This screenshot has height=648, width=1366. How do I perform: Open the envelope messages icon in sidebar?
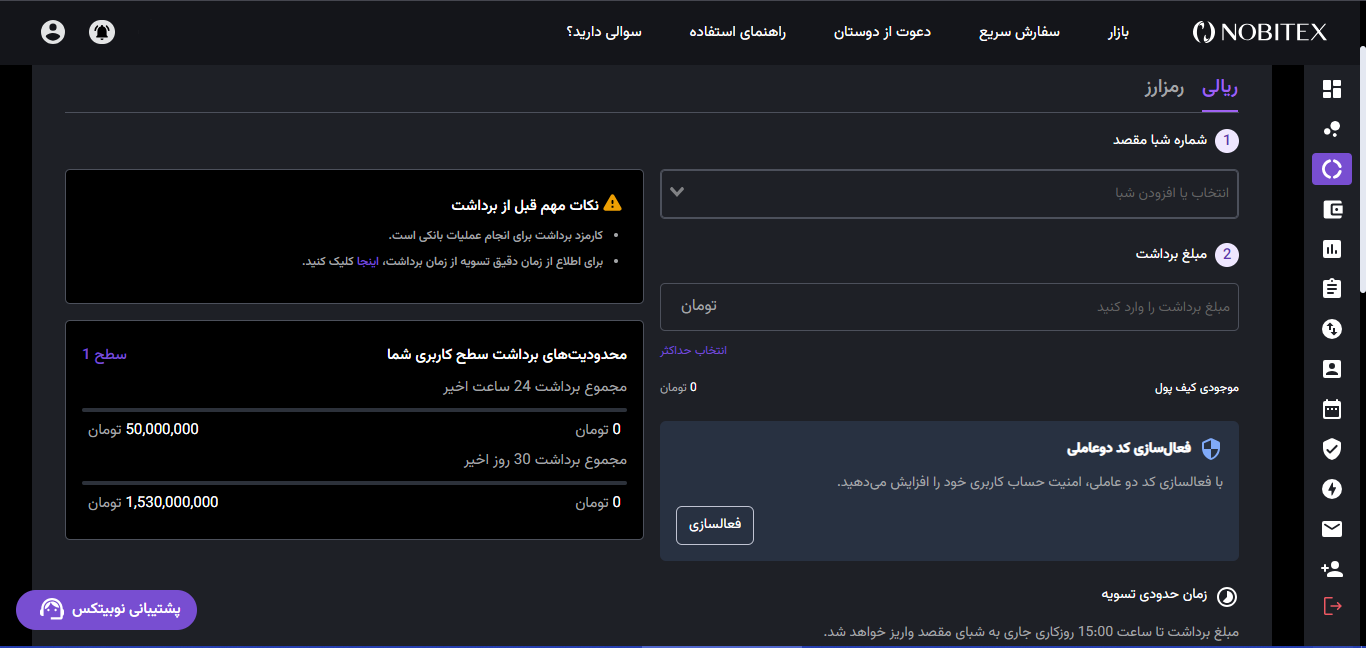click(x=1331, y=529)
